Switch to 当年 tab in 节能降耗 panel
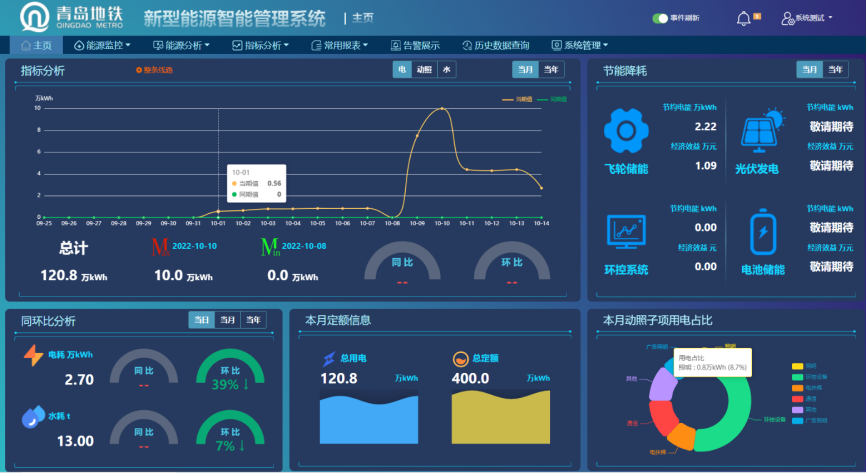The width and height of the screenshot is (866, 473). (834, 69)
